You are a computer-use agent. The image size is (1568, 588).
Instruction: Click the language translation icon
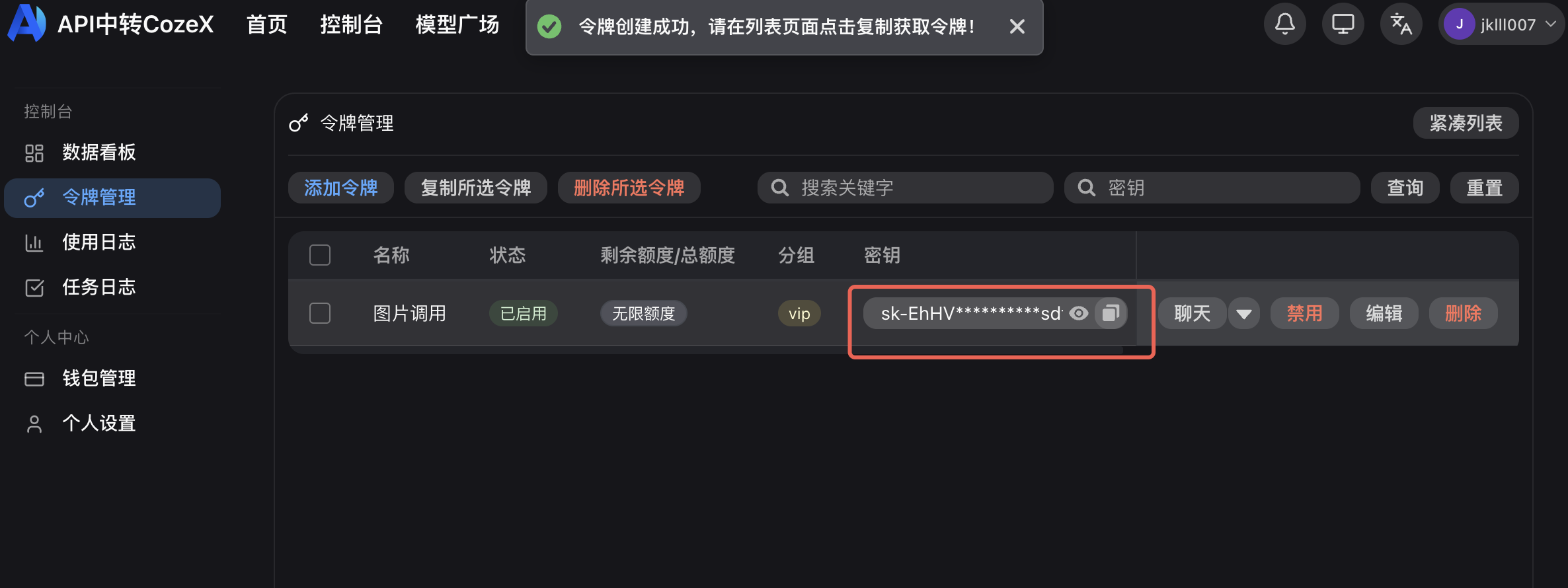[x=1401, y=24]
